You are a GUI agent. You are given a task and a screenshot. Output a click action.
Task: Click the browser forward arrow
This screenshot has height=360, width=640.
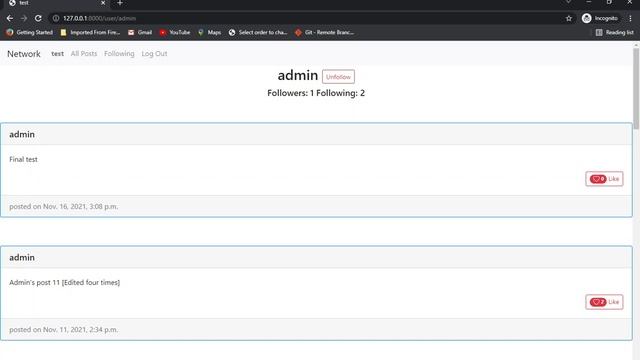coord(24,18)
